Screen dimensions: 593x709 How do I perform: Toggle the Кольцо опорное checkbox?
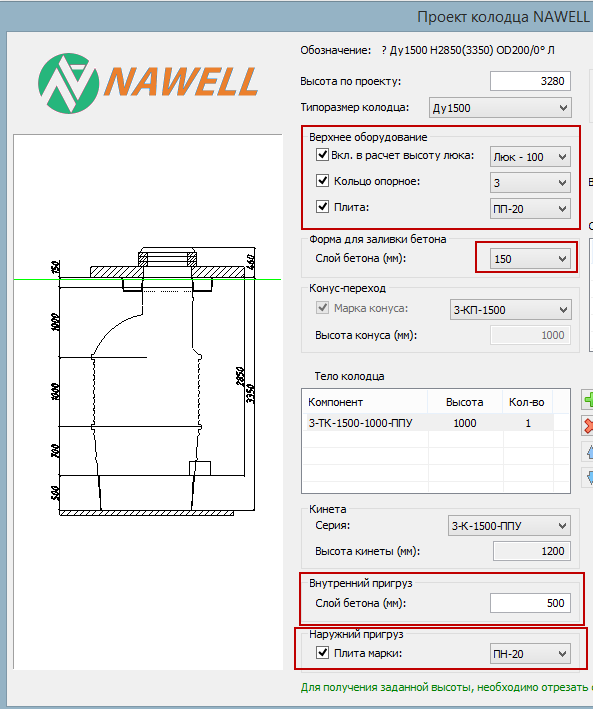pyautogui.click(x=322, y=181)
